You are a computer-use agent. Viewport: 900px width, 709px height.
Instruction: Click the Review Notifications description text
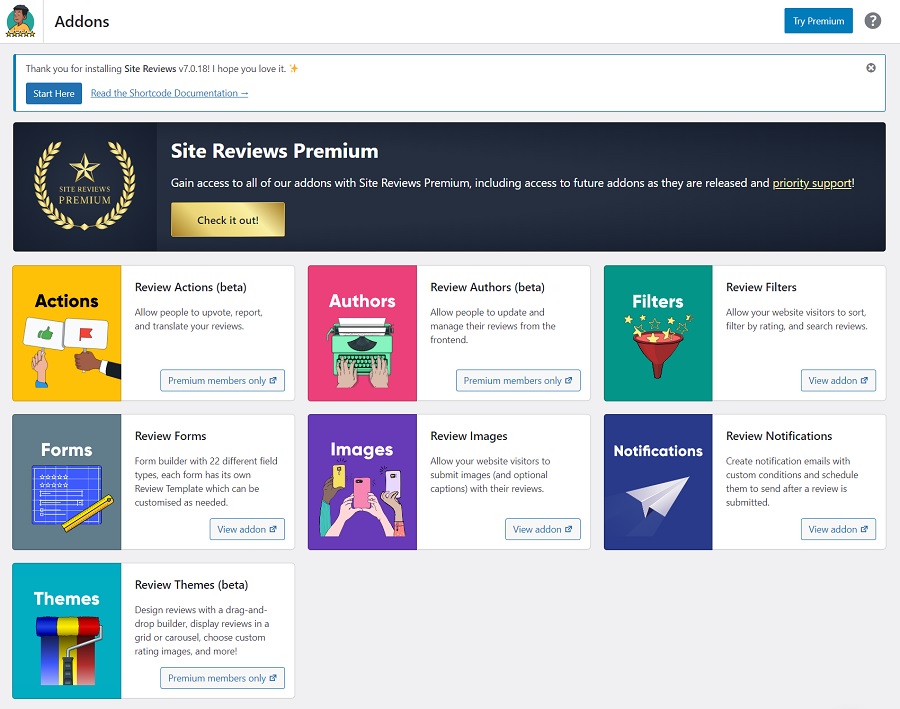792,482
